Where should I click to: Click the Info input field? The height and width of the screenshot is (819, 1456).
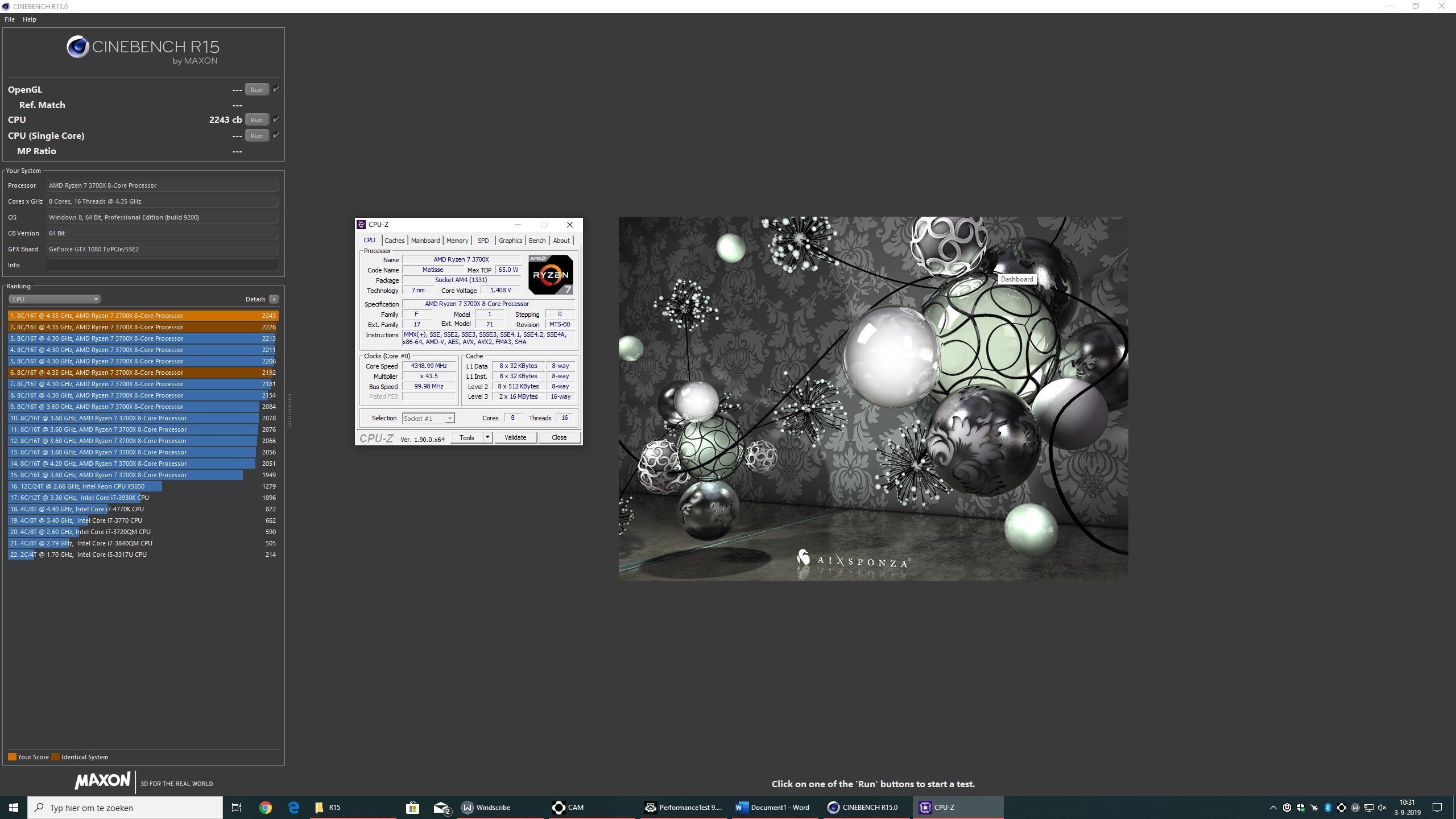click(x=162, y=265)
